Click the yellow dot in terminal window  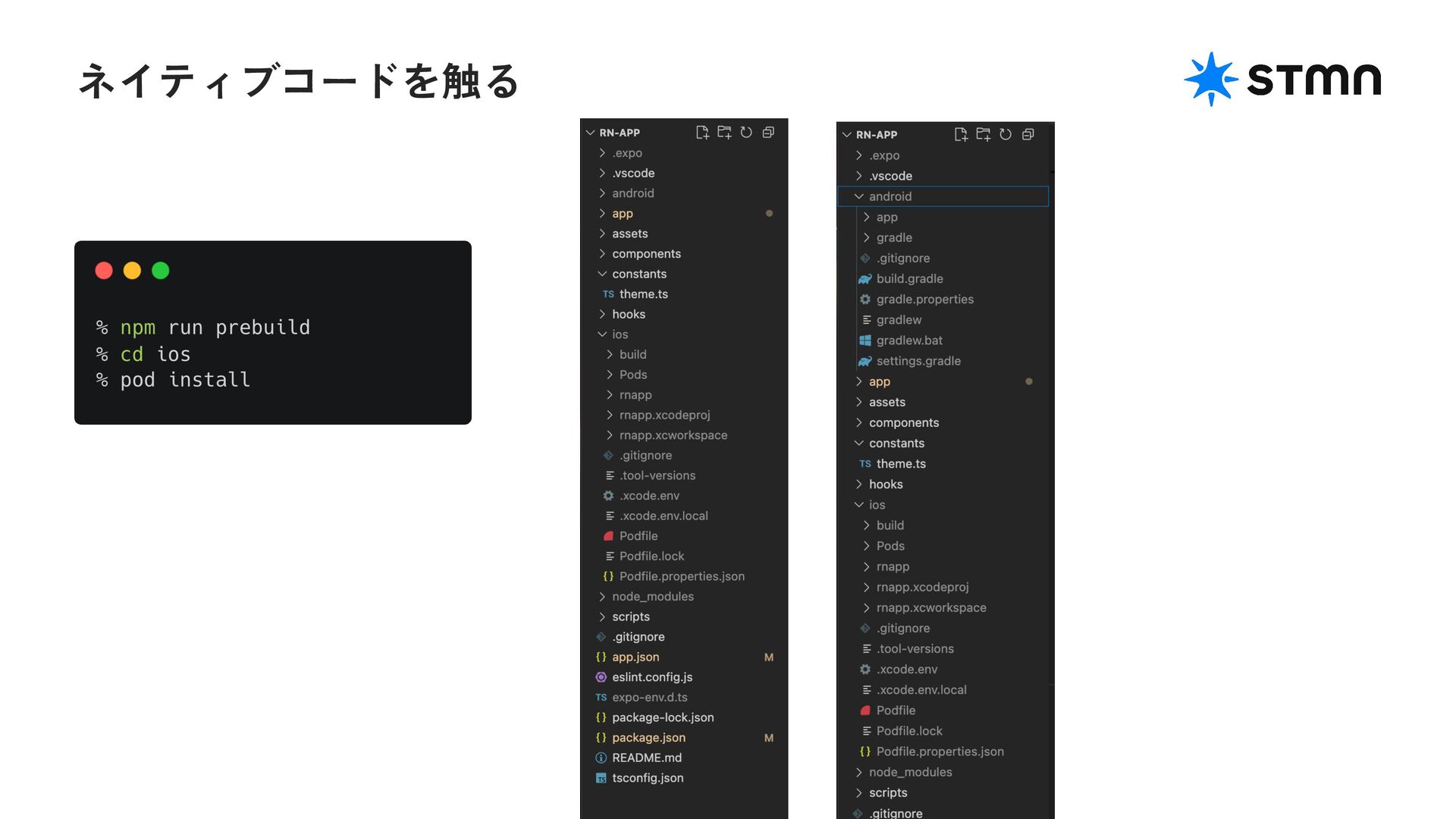132,271
